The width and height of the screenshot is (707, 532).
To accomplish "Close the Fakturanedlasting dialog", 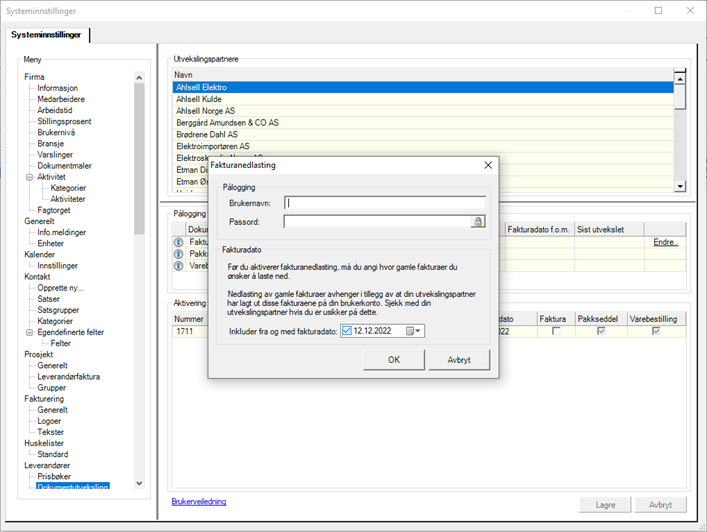I will 488,165.
